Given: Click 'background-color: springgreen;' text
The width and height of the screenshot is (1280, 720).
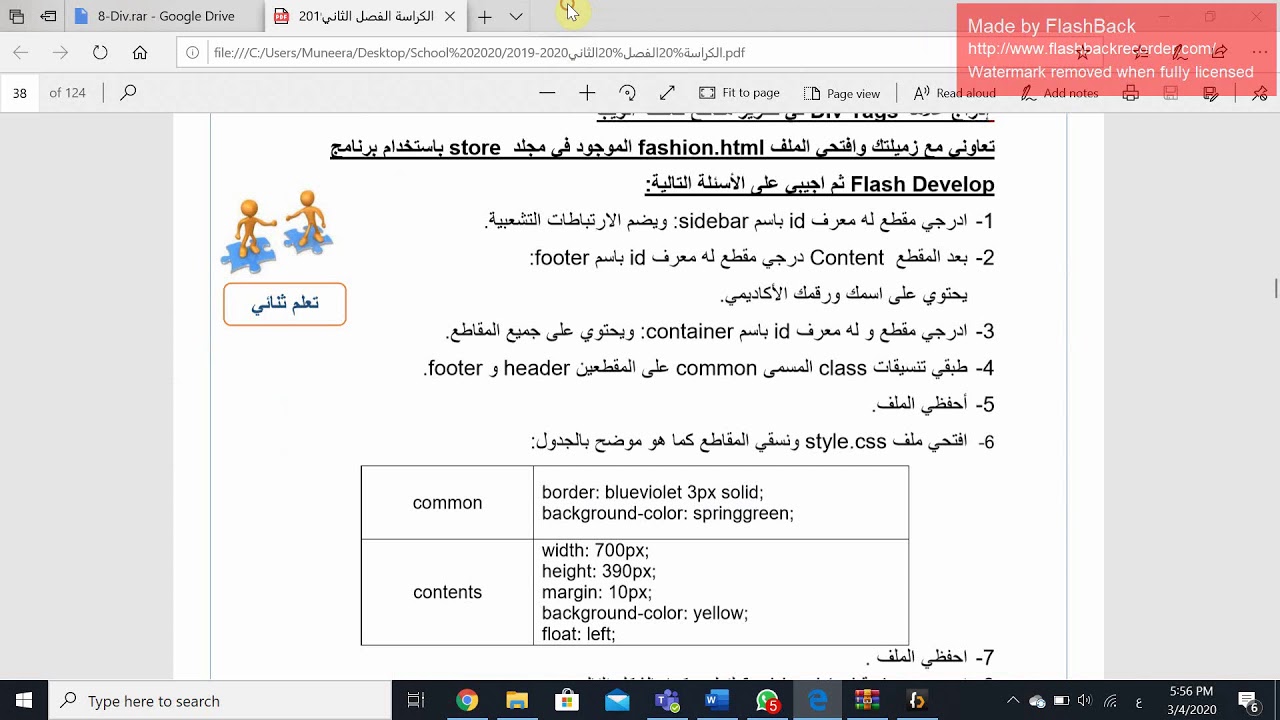Looking at the screenshot, I should [x=667, y=514].
